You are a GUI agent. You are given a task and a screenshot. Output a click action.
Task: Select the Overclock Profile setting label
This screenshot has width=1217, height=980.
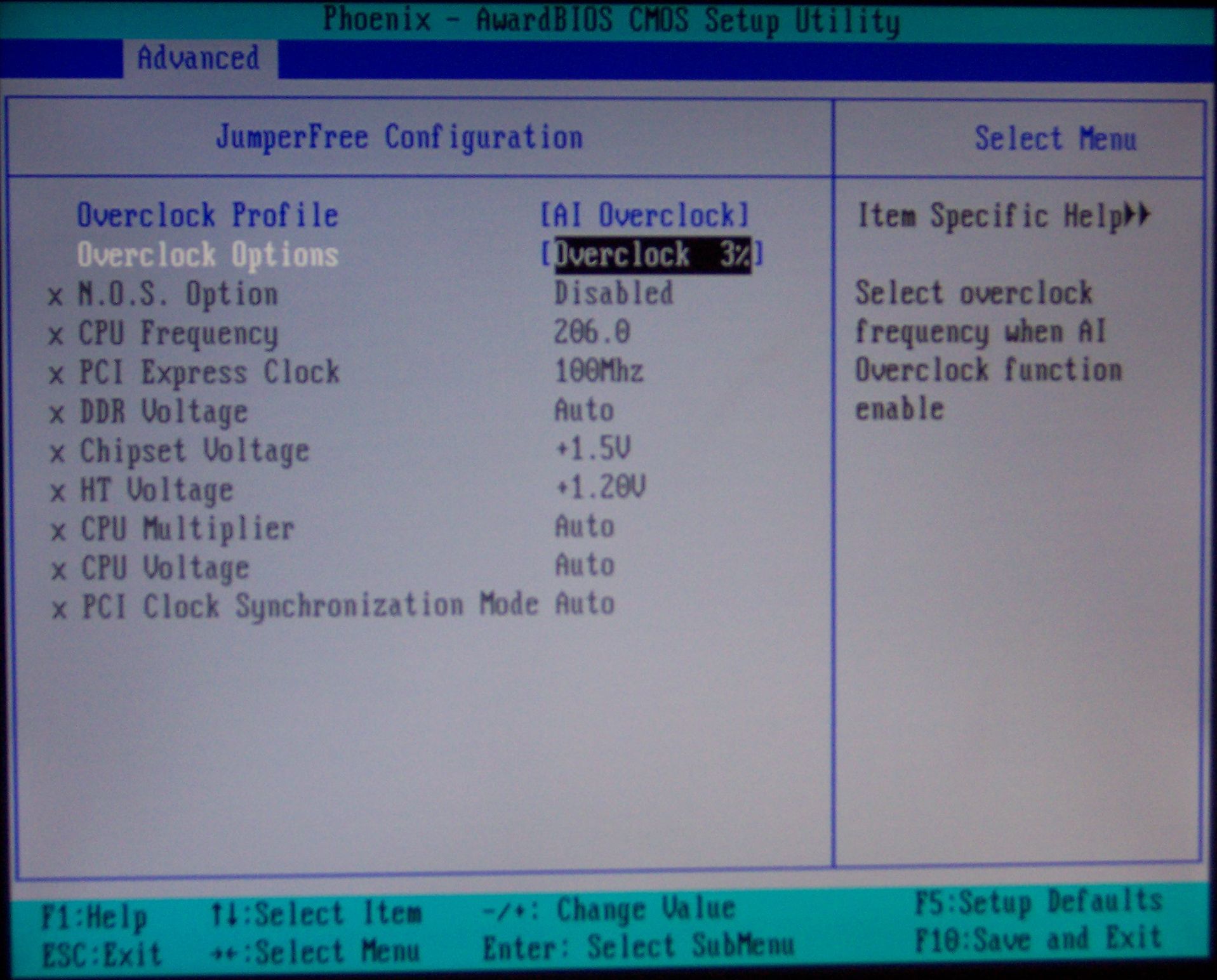[208, 216]
